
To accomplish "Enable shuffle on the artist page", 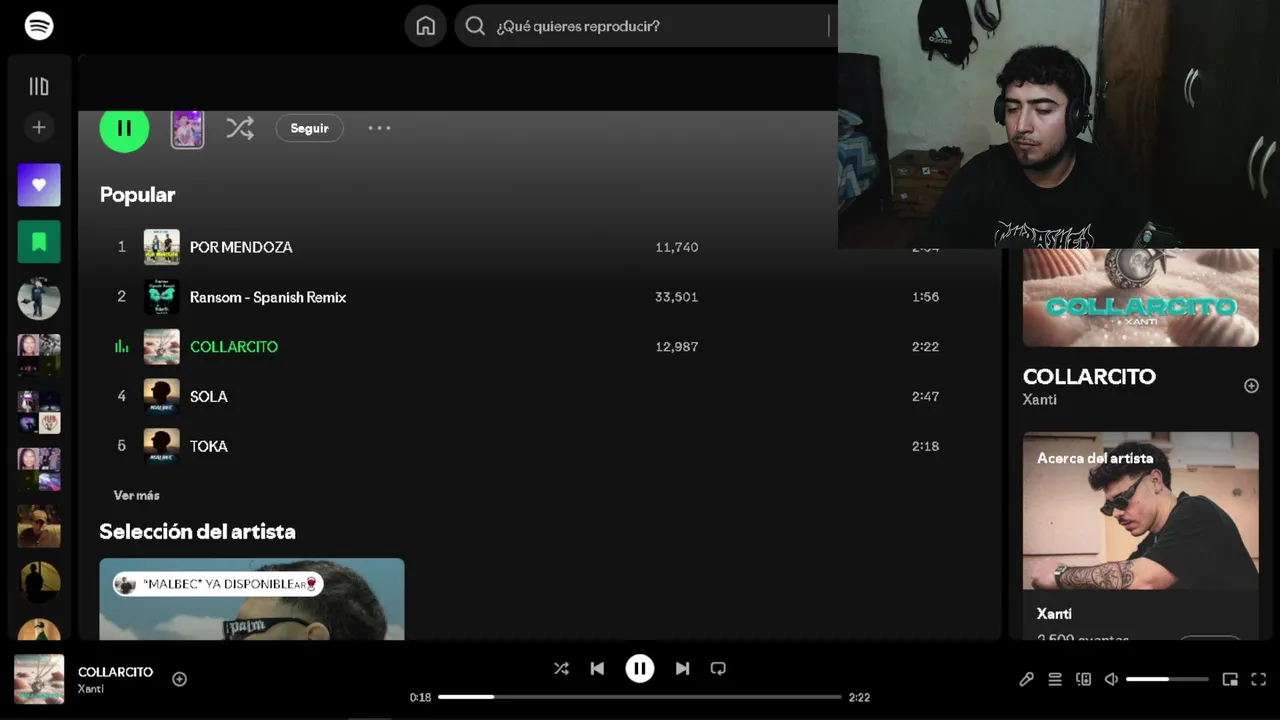I will (239, 128).
